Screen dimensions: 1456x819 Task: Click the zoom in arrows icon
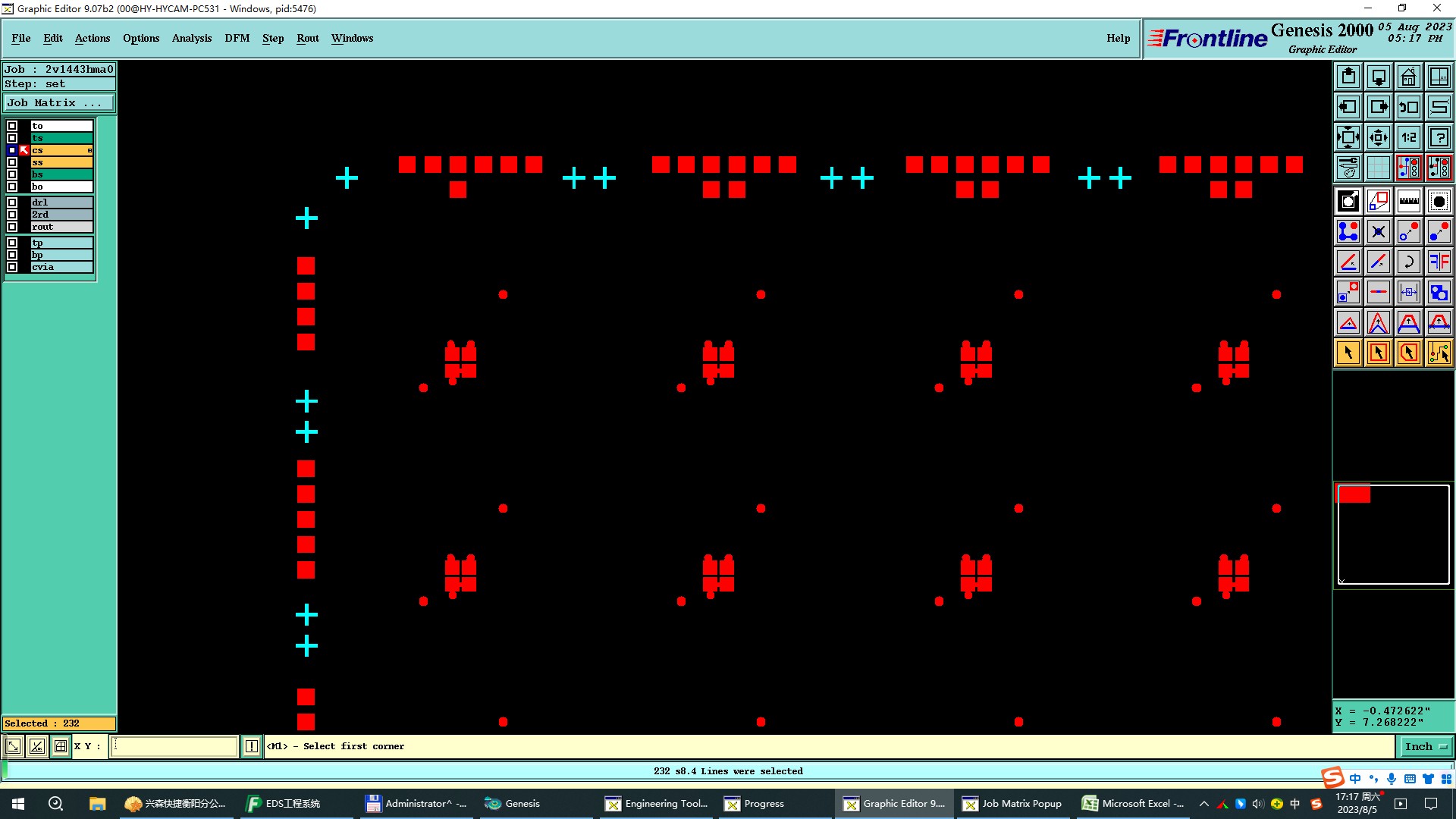(1379, 137)
